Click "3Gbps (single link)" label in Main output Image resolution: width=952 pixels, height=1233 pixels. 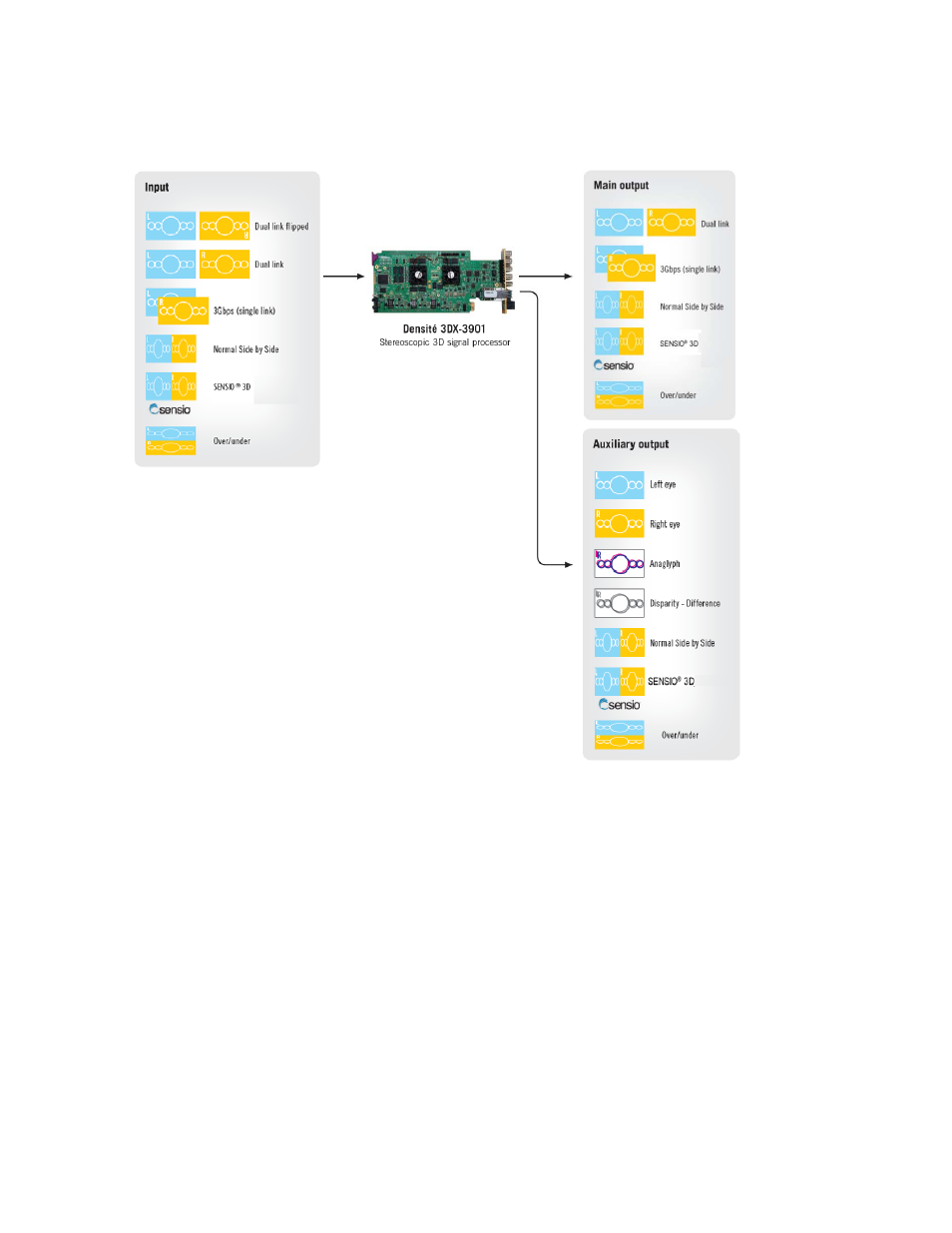(690, 270)
